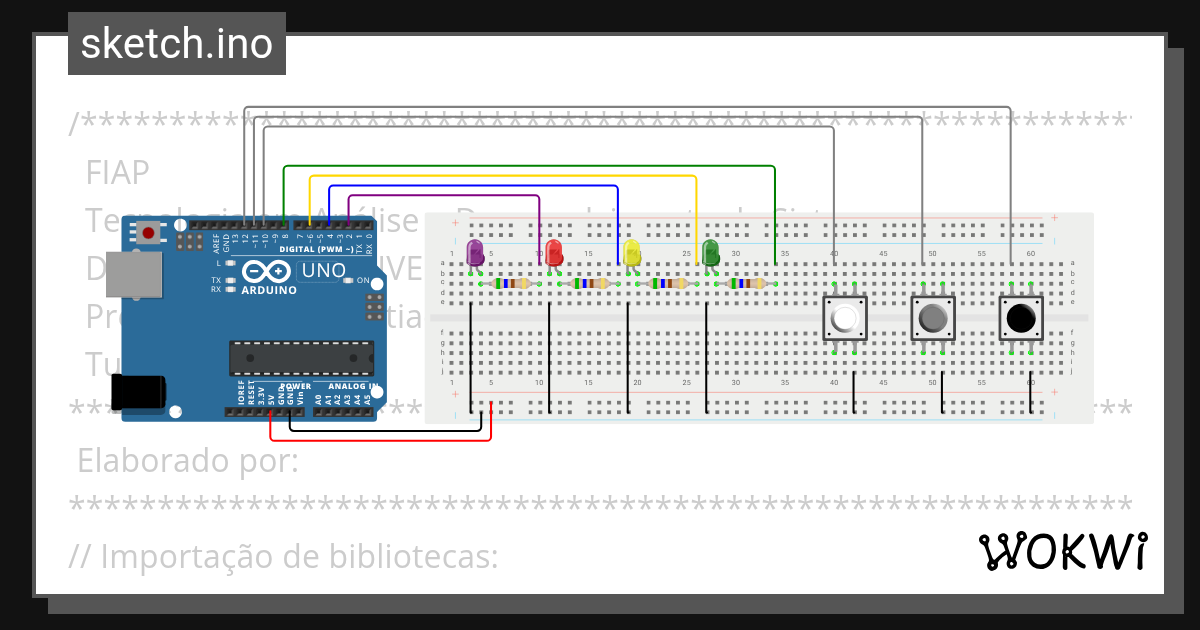Select the red 5V power wire
Viewport: 1200px width, 630px height.
[380, 439]
